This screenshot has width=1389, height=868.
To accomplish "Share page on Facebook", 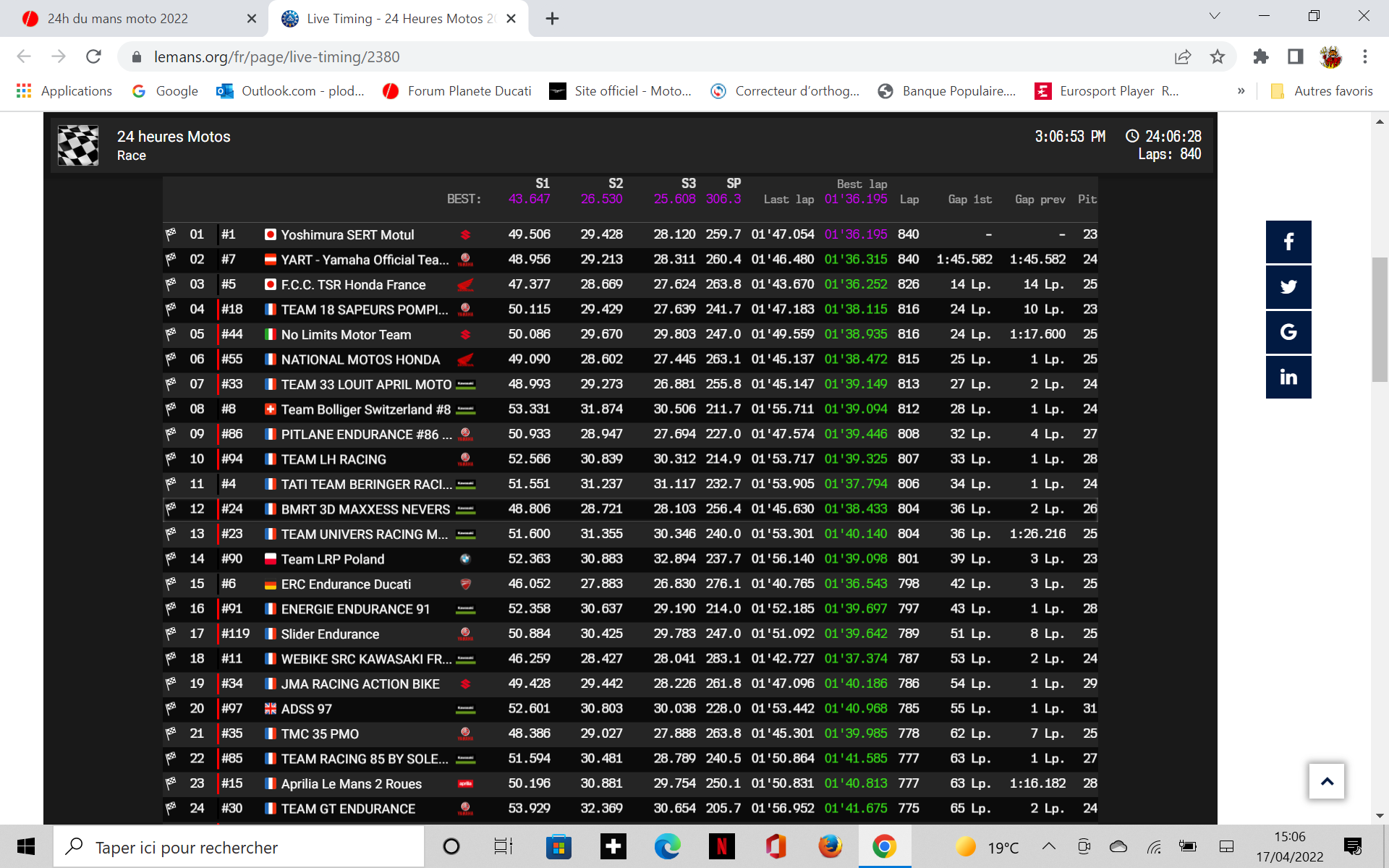I will pos(1288,242).
